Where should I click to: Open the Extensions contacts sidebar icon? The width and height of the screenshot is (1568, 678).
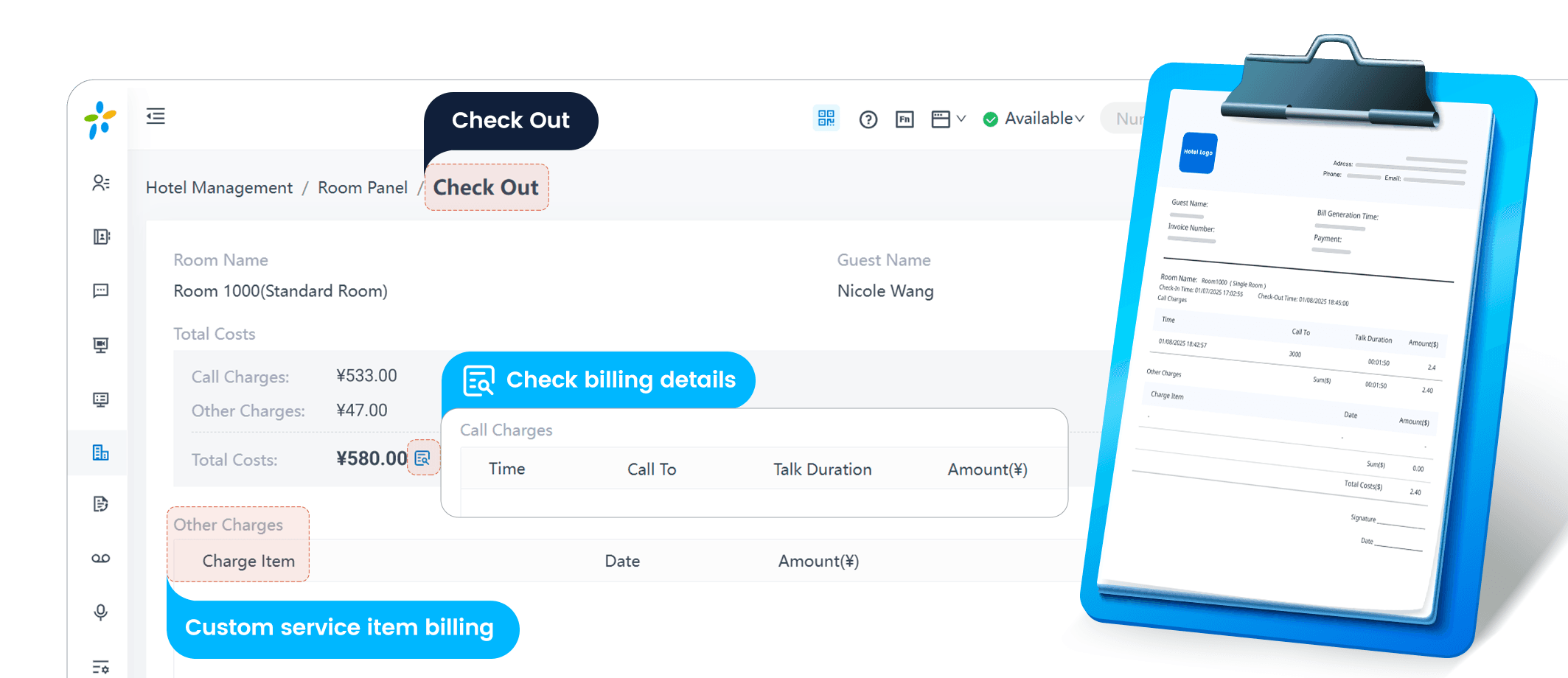tap(101, 183)
